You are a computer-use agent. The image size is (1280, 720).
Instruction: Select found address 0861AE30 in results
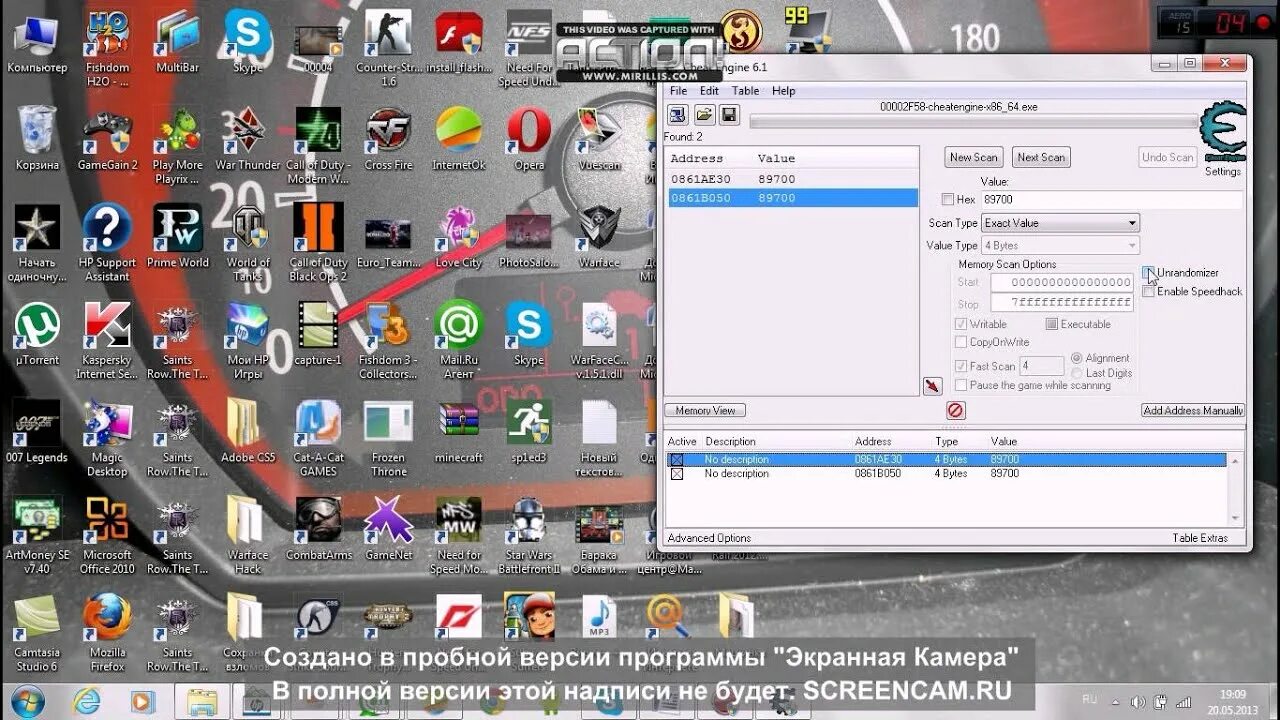(x=791, y=179)
